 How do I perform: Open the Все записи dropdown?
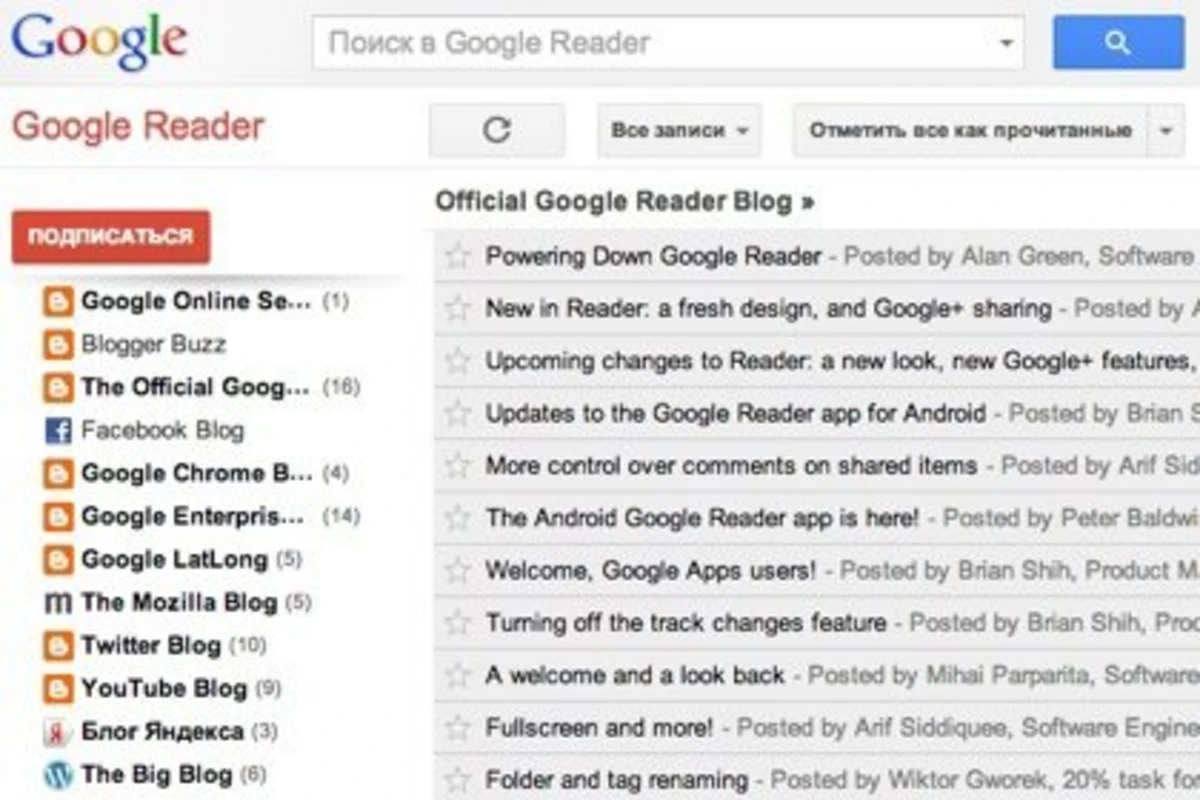pos(679,130)
